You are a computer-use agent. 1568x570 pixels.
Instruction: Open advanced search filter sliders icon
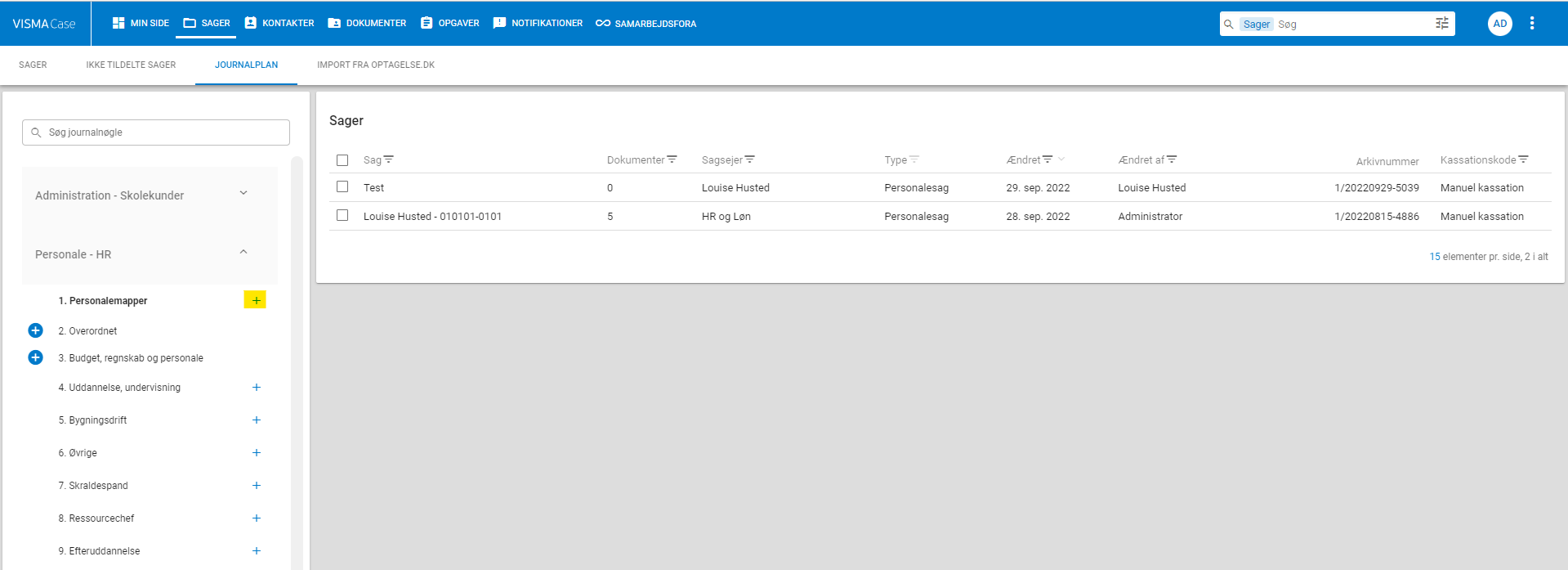[x=1442, y=24]
